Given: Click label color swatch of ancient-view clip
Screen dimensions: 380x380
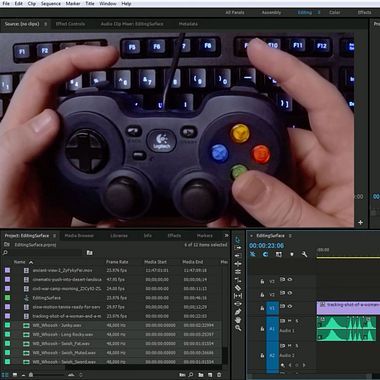Looking at the screenshot, I should pos(7,270).
